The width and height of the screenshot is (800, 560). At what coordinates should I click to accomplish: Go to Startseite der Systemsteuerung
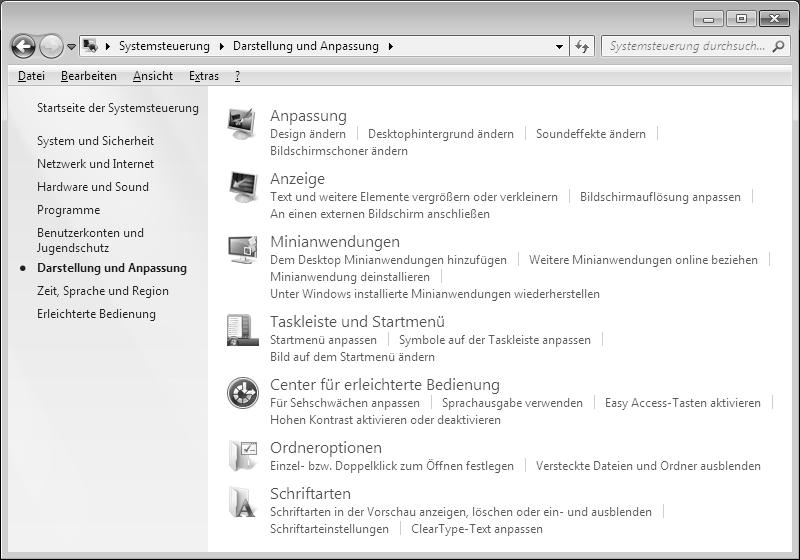tap(118, 108)
